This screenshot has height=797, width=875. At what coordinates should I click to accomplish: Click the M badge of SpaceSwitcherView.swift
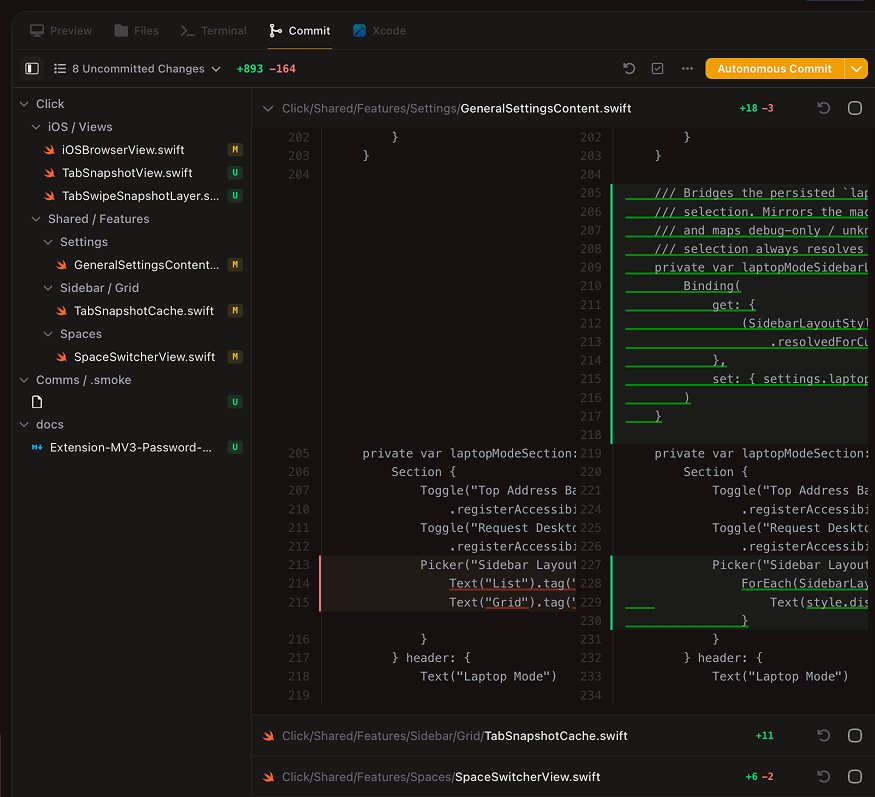click(x=235, y=357)
